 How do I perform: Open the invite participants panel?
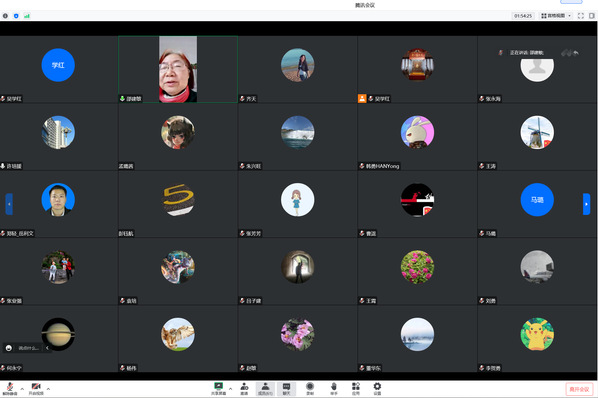pyautogui.click(x=244, y=388)
